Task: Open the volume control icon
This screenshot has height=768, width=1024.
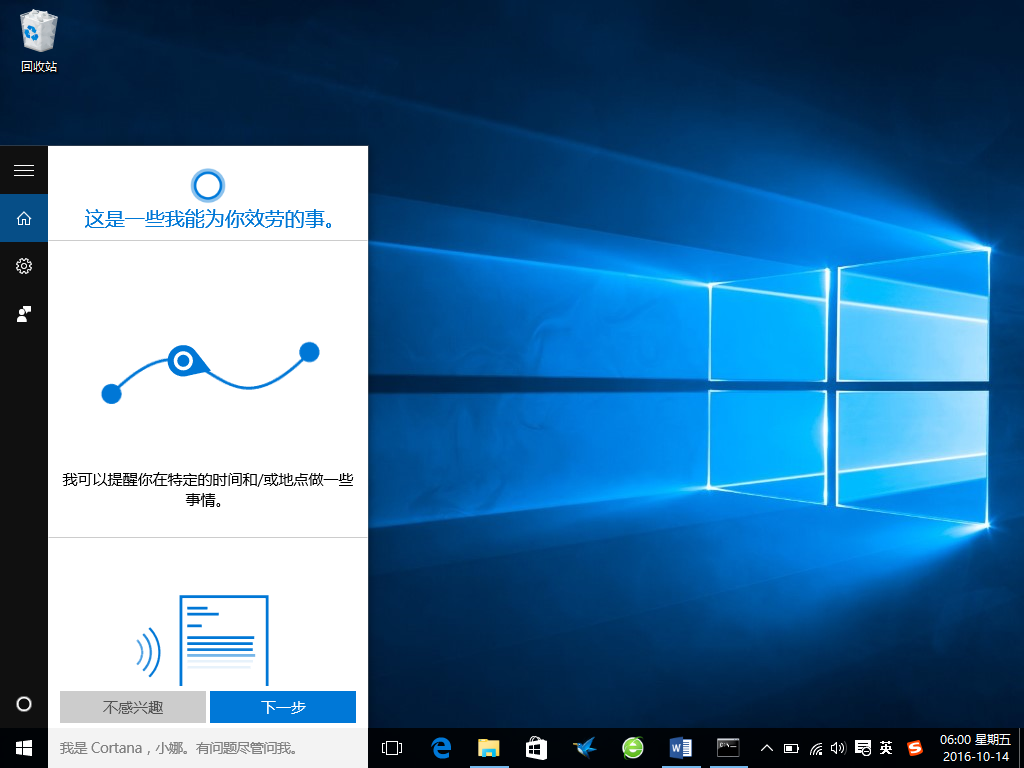Action: point(838,748)
